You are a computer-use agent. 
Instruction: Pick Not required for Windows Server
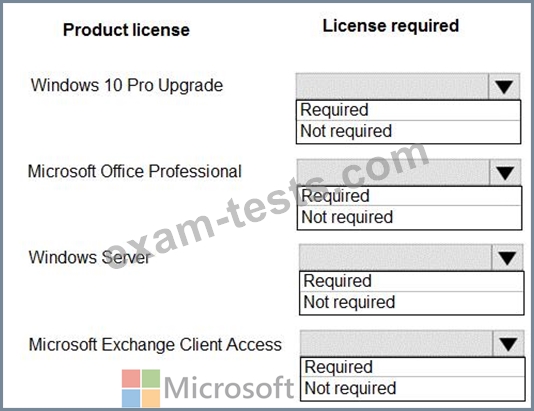point(411,303)
